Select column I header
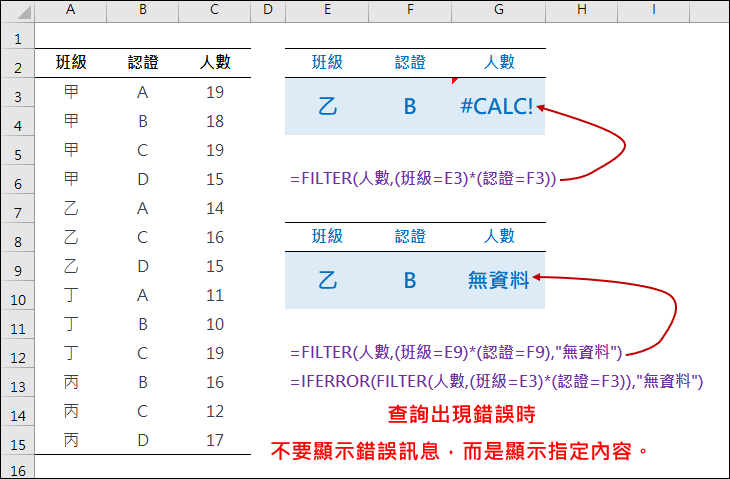Image resolution: width=730 pixels, height=479 pixels. click(x=654, y=10)
